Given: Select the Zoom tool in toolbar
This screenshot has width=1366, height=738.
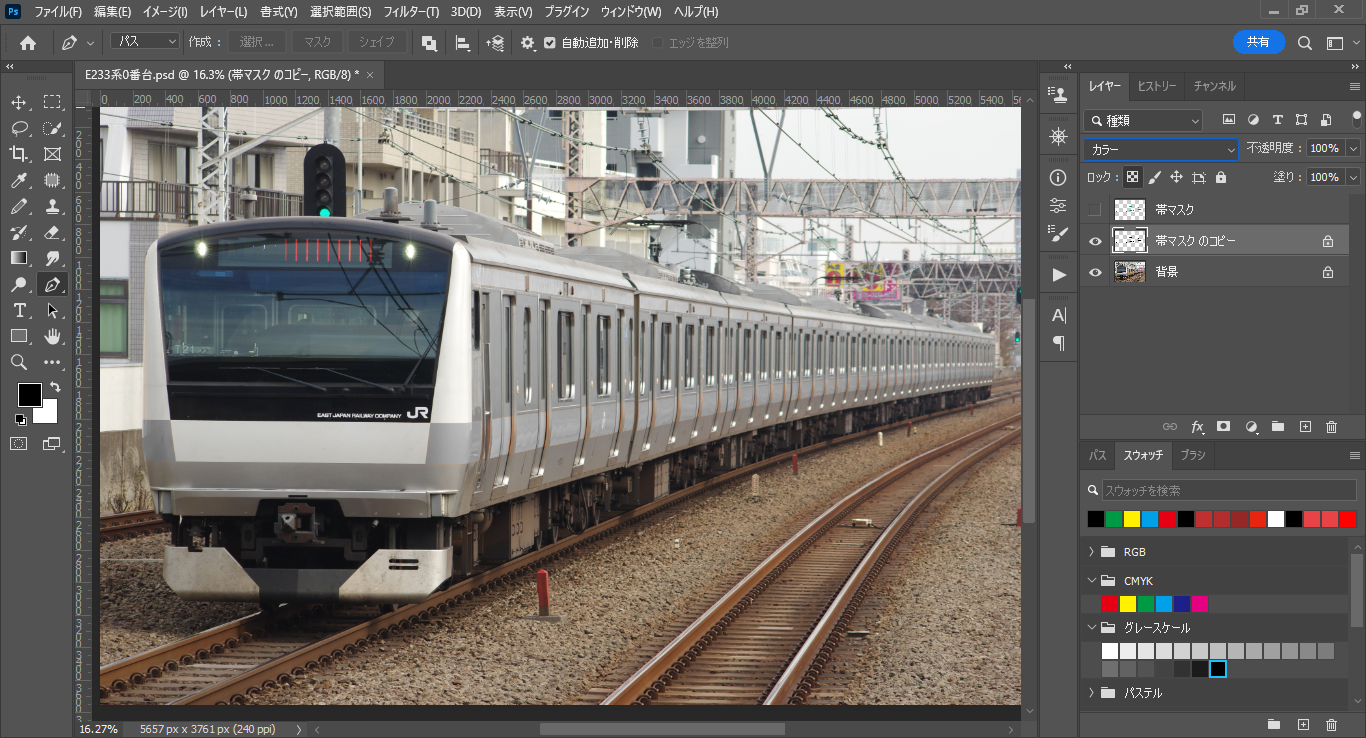Looking at the screenshot, I should (19, 362).
